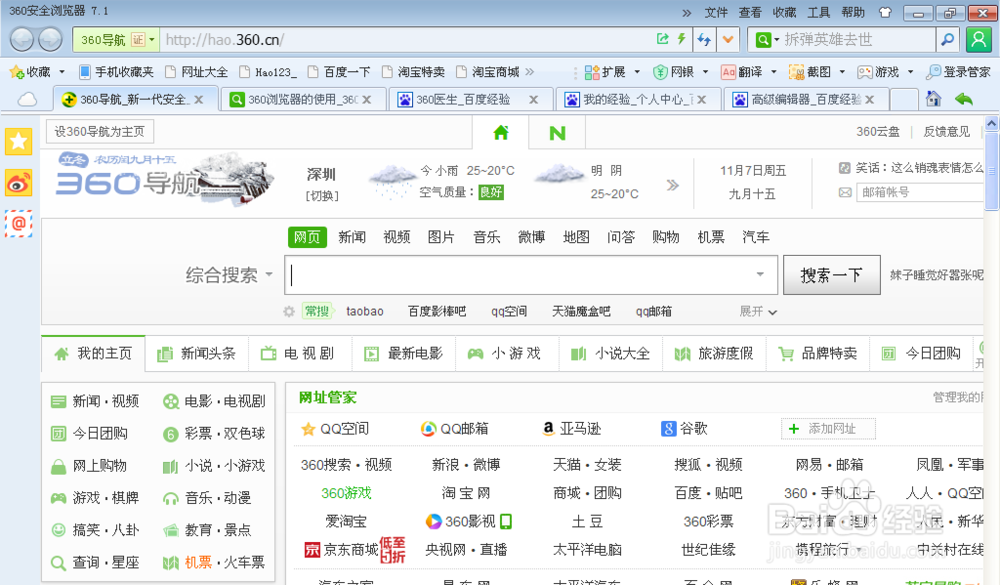This screenshot has height=585, width=1000.
Task: Expand the 展开 frequent searches list
Action: [758, 311]
